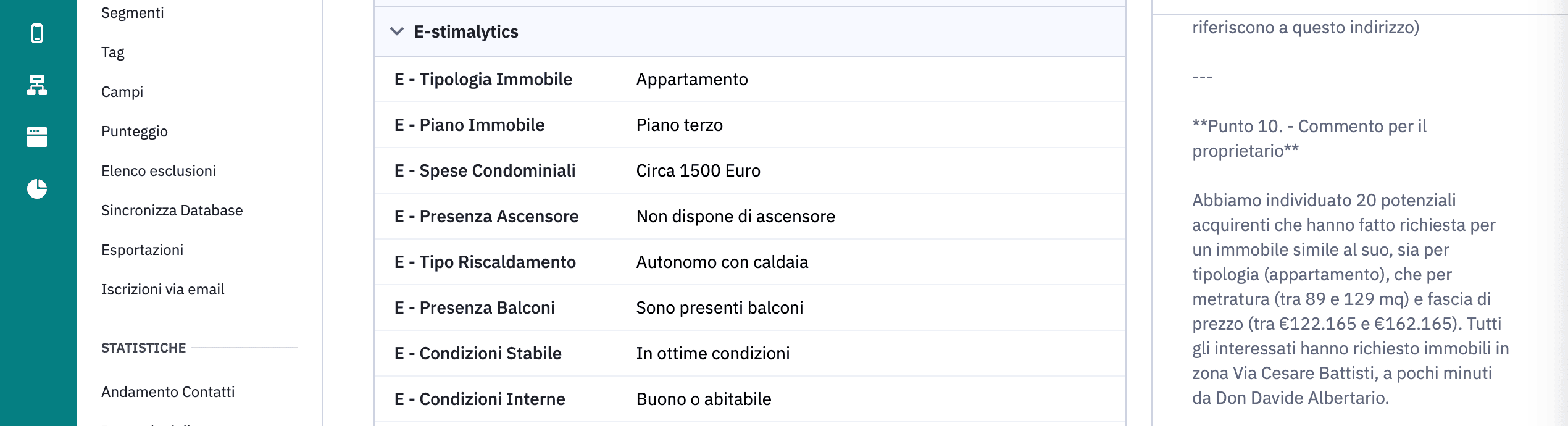The image size is (1568, 426).
Task: Open Andamento Contatti statistics
Action: 168,392
